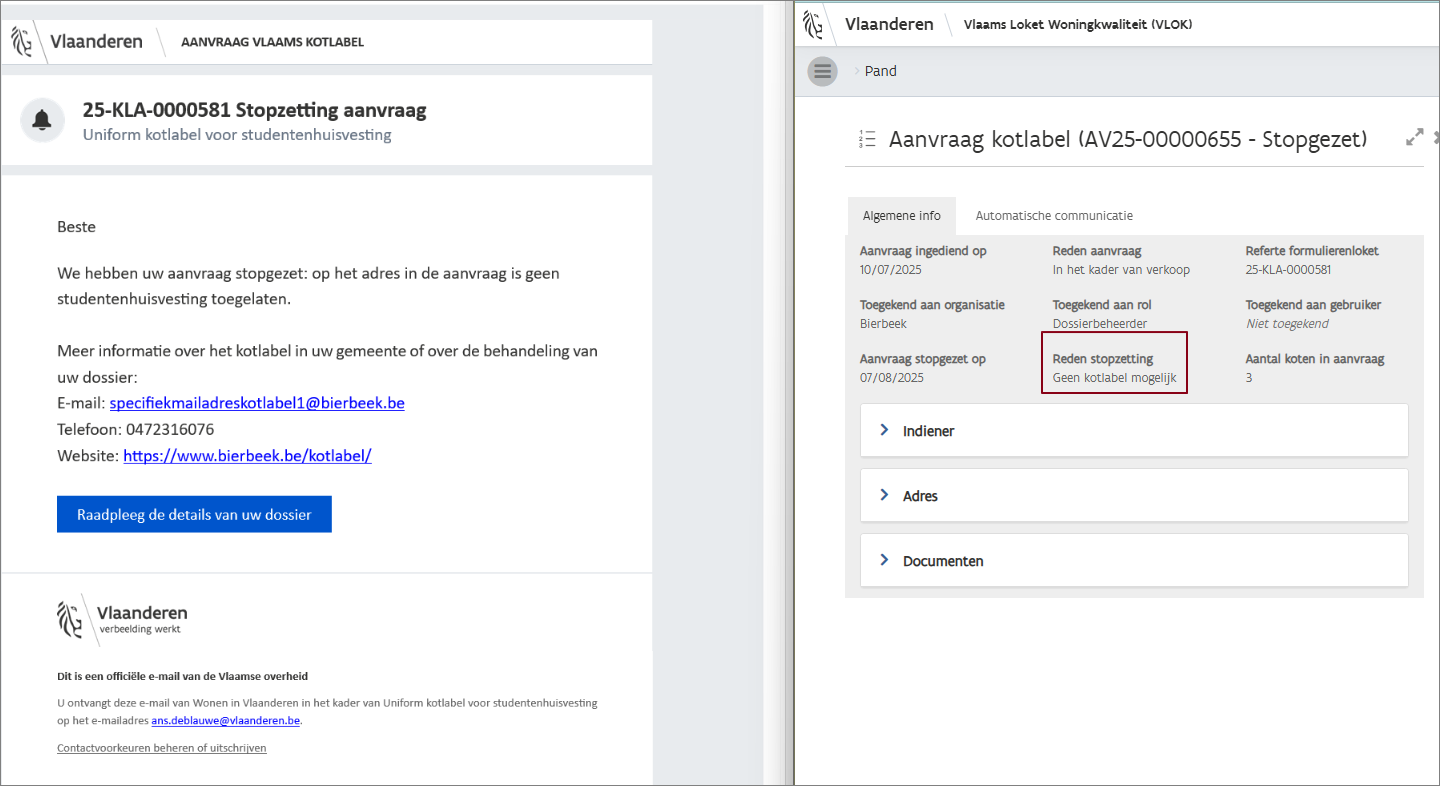
Task: Open Contactvoorkeuren beheren of uitschrijven link
Action: (x=162, y=748)
